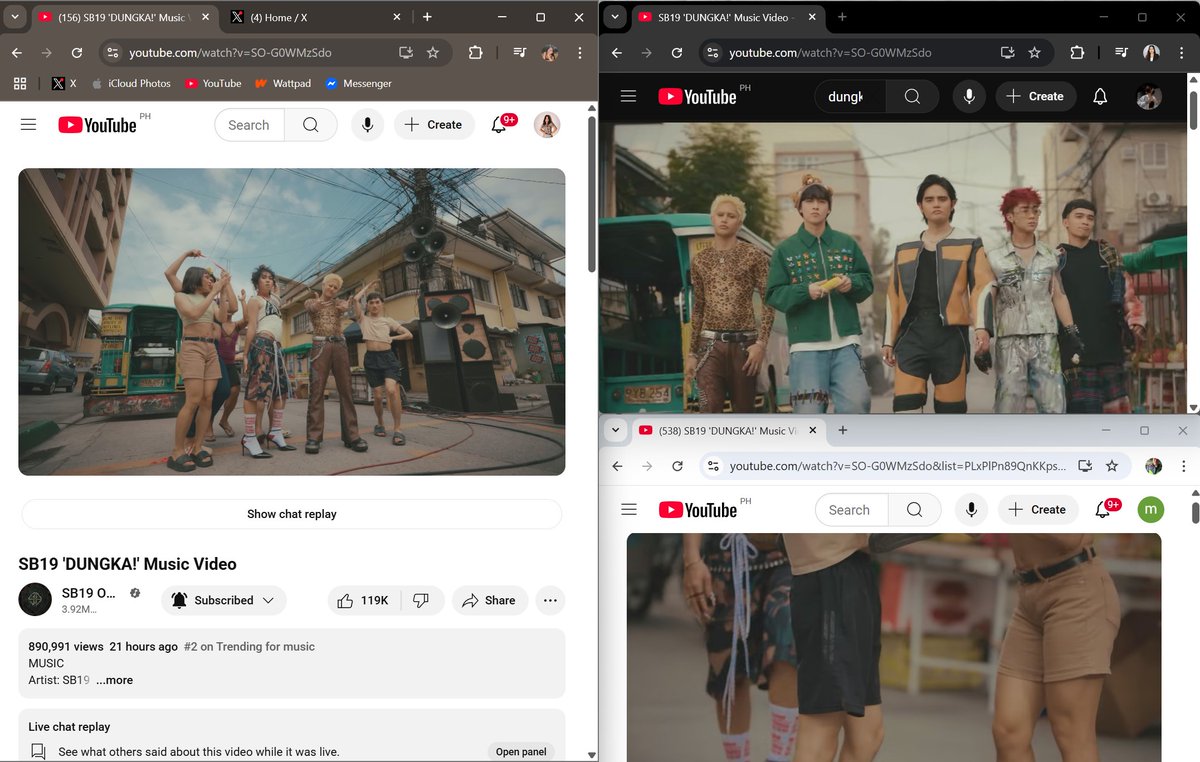Open YouTube guide menu in left window
The width and height of the screenshot is (1200, 762).
28,125
